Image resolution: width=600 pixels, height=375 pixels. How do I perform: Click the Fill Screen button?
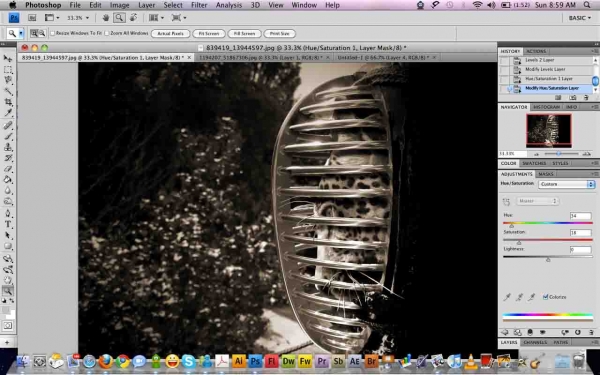(244, 34)
